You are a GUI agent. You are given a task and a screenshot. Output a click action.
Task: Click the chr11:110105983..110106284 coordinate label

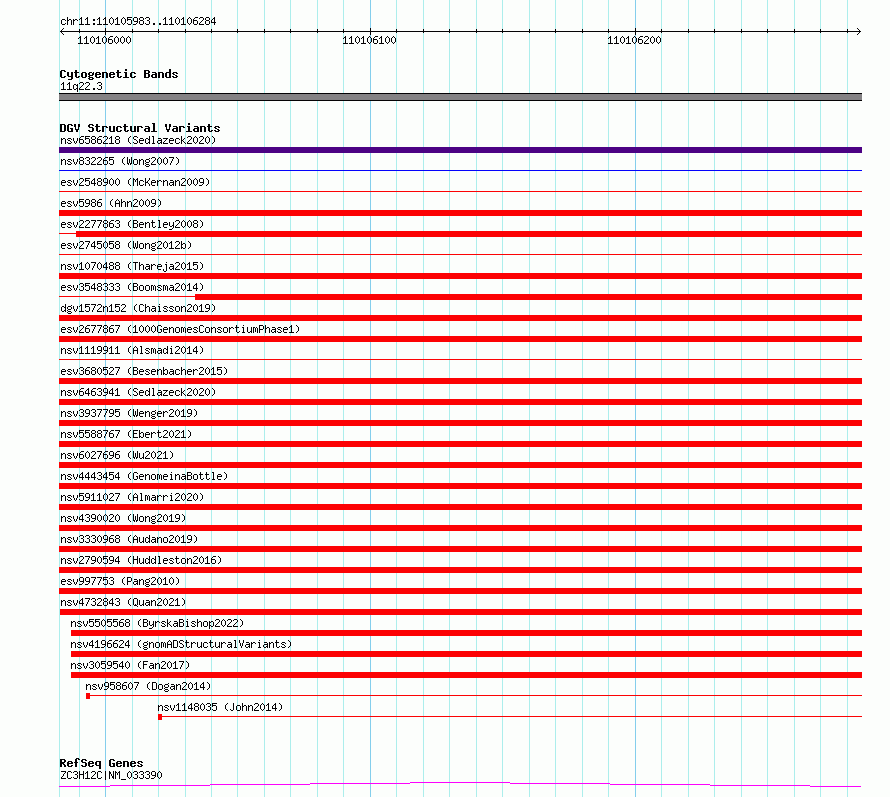tap(138, 21)
